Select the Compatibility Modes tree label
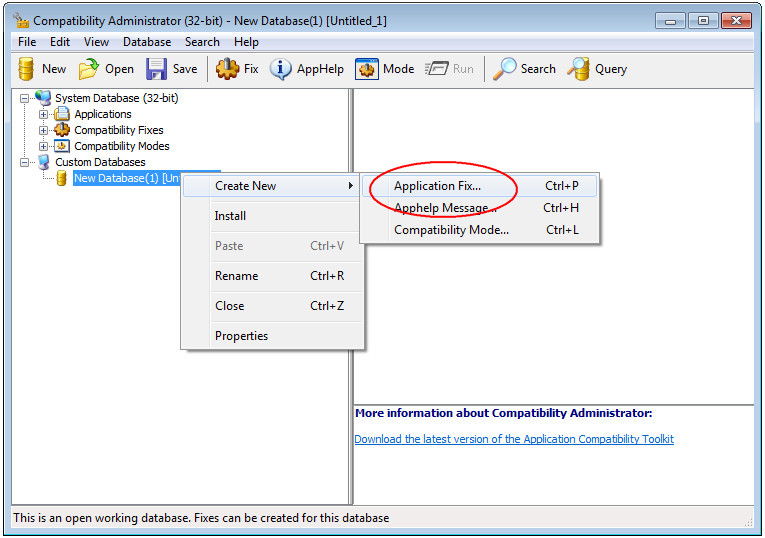The height and width of the screenshot is (538, 765). click(121, 146)
